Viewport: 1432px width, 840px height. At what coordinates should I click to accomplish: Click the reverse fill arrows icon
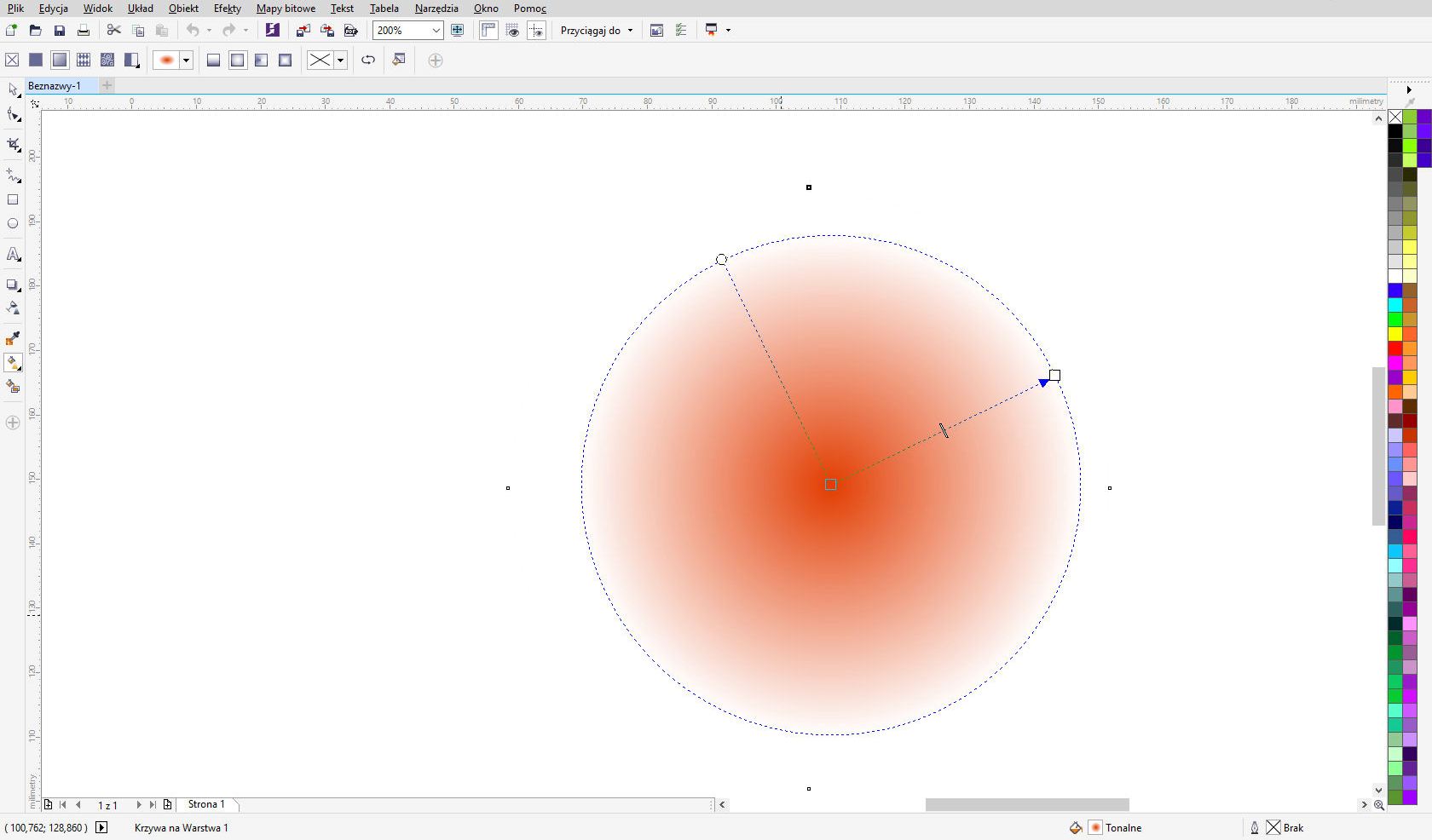click(x=368, y=60)
